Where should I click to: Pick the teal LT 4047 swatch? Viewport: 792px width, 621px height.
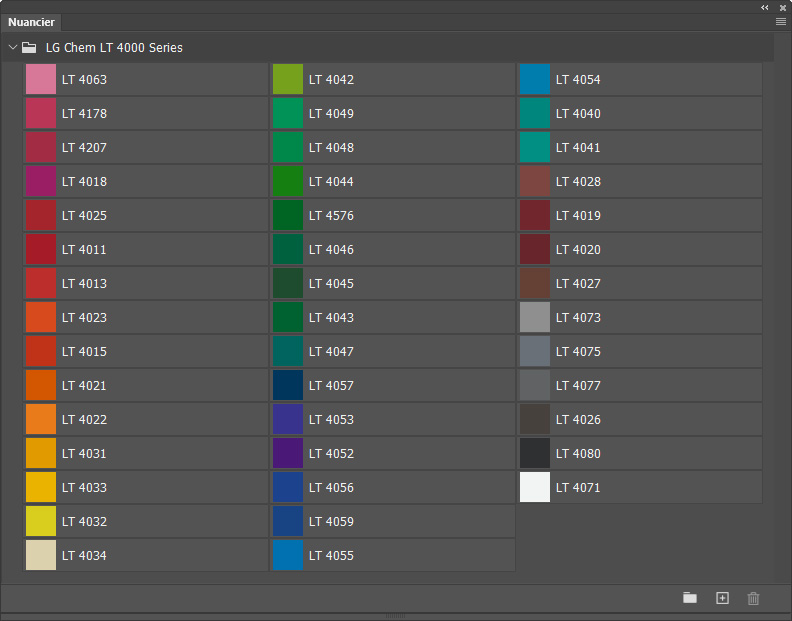[x=288, y=351]
